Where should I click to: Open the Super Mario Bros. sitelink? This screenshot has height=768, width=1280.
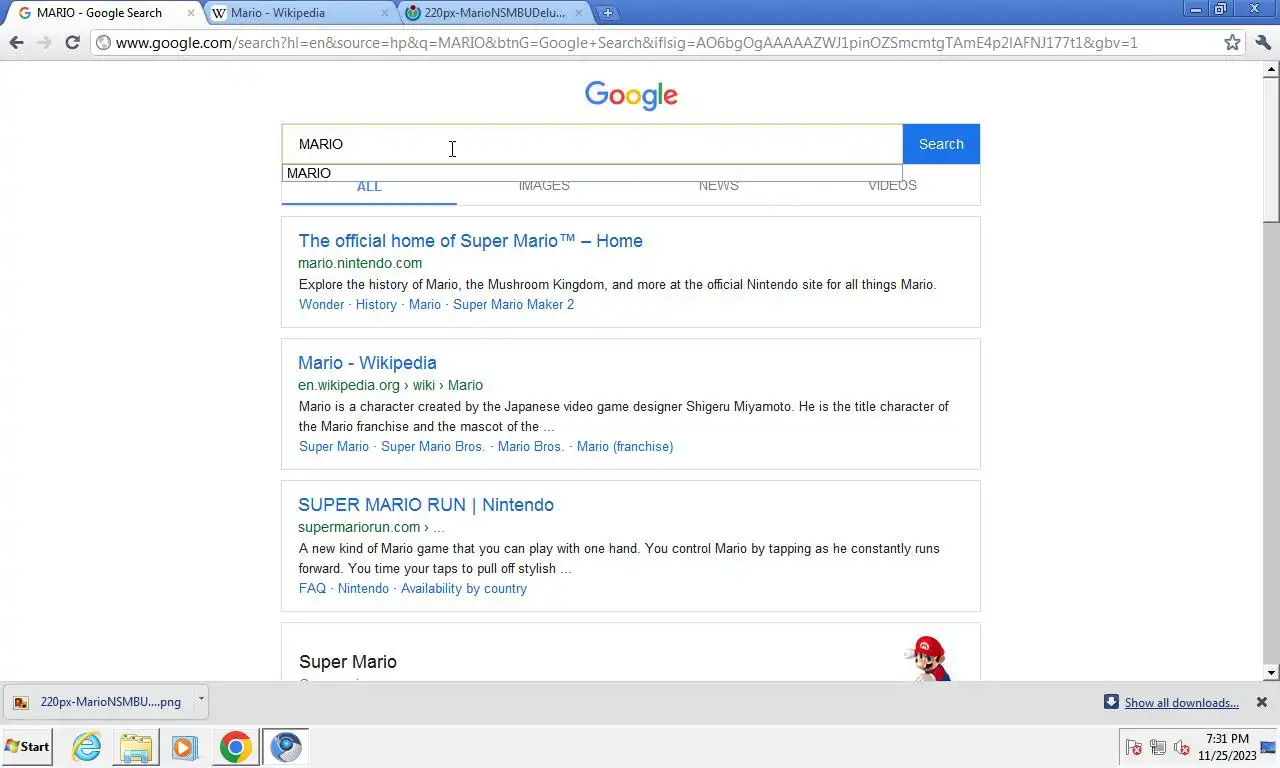[433, 446]
